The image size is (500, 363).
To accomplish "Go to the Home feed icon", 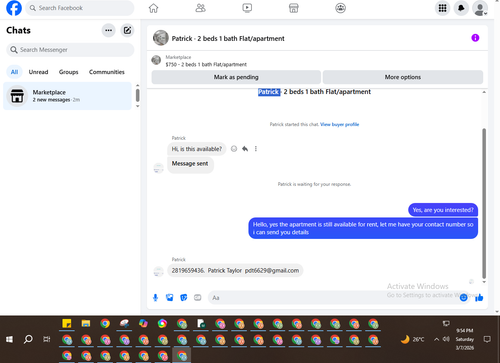I will (x=153, y=8).
